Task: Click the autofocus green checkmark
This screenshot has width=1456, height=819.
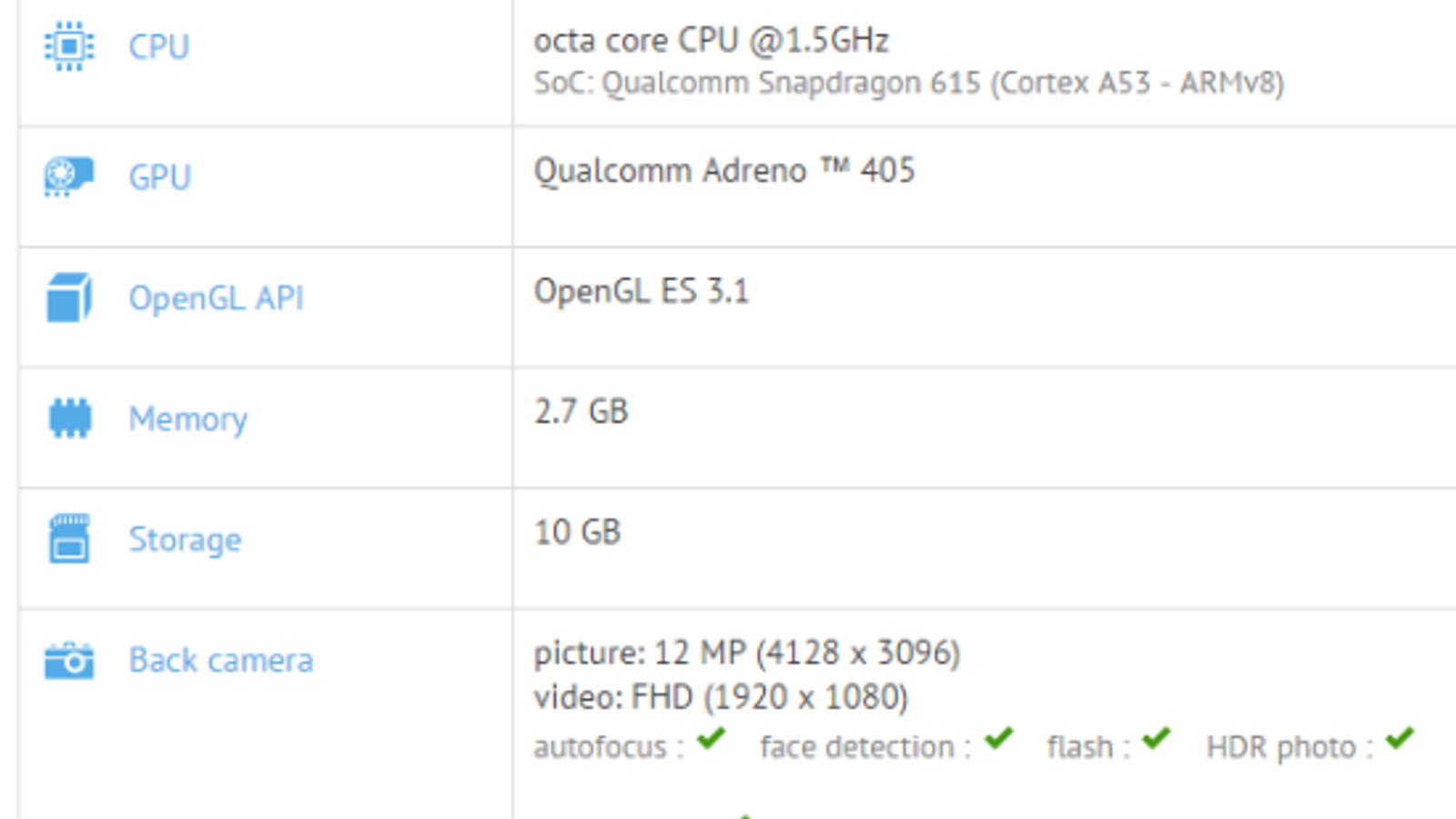Action: 712,739
